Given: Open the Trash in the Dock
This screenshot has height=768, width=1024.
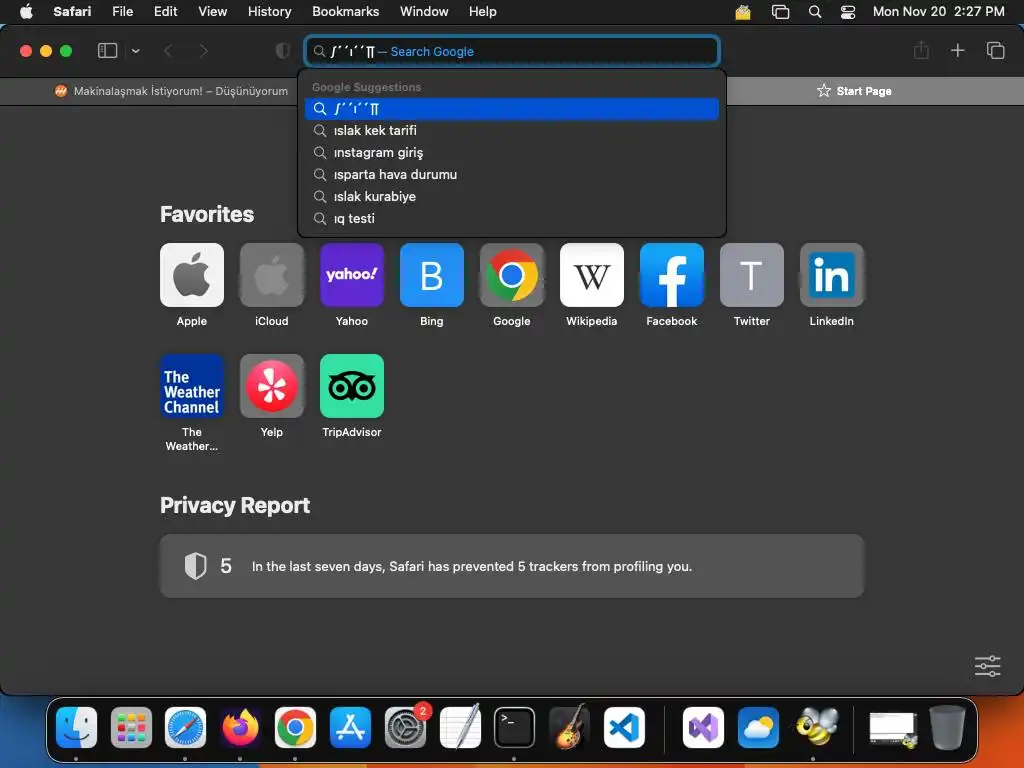Looking at the screenshot, I should (x=947, y=727).
